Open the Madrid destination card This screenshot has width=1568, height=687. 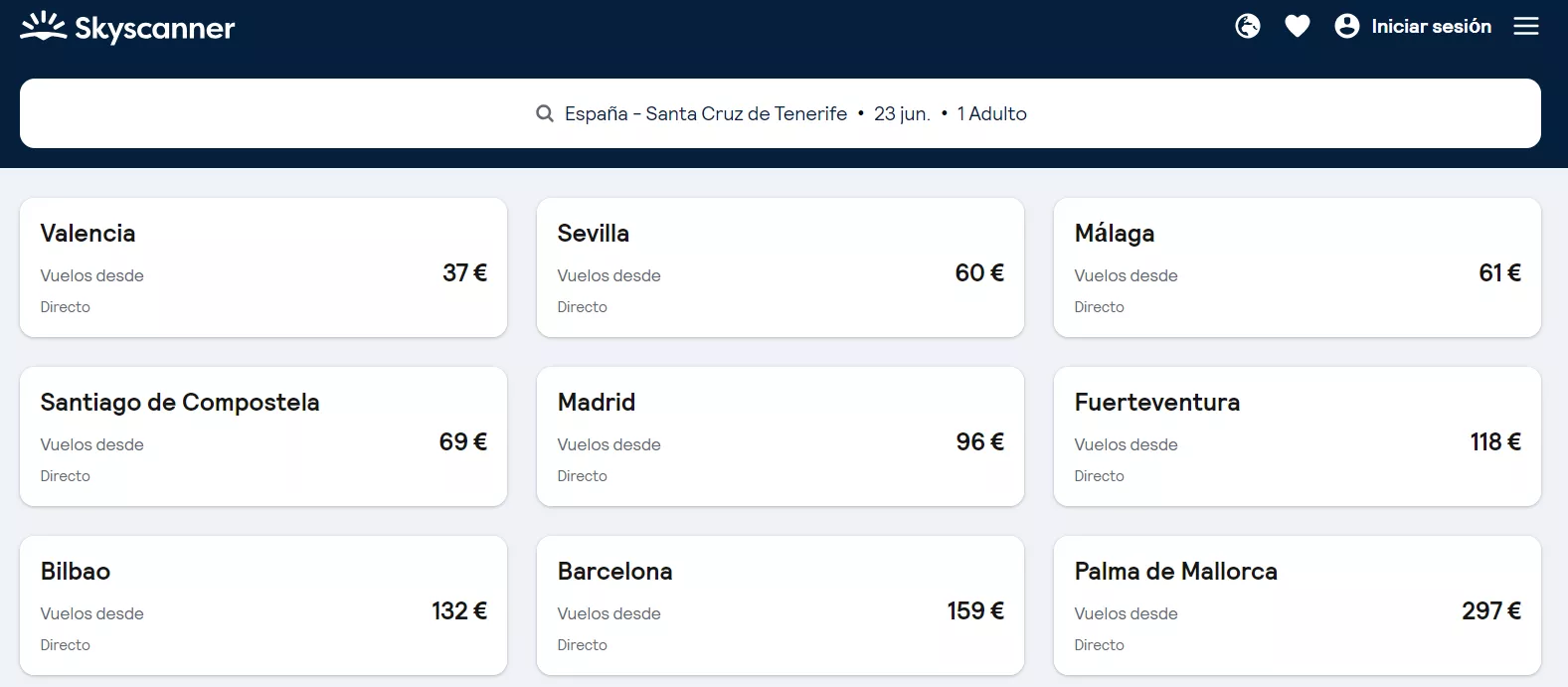coord(780,436)
